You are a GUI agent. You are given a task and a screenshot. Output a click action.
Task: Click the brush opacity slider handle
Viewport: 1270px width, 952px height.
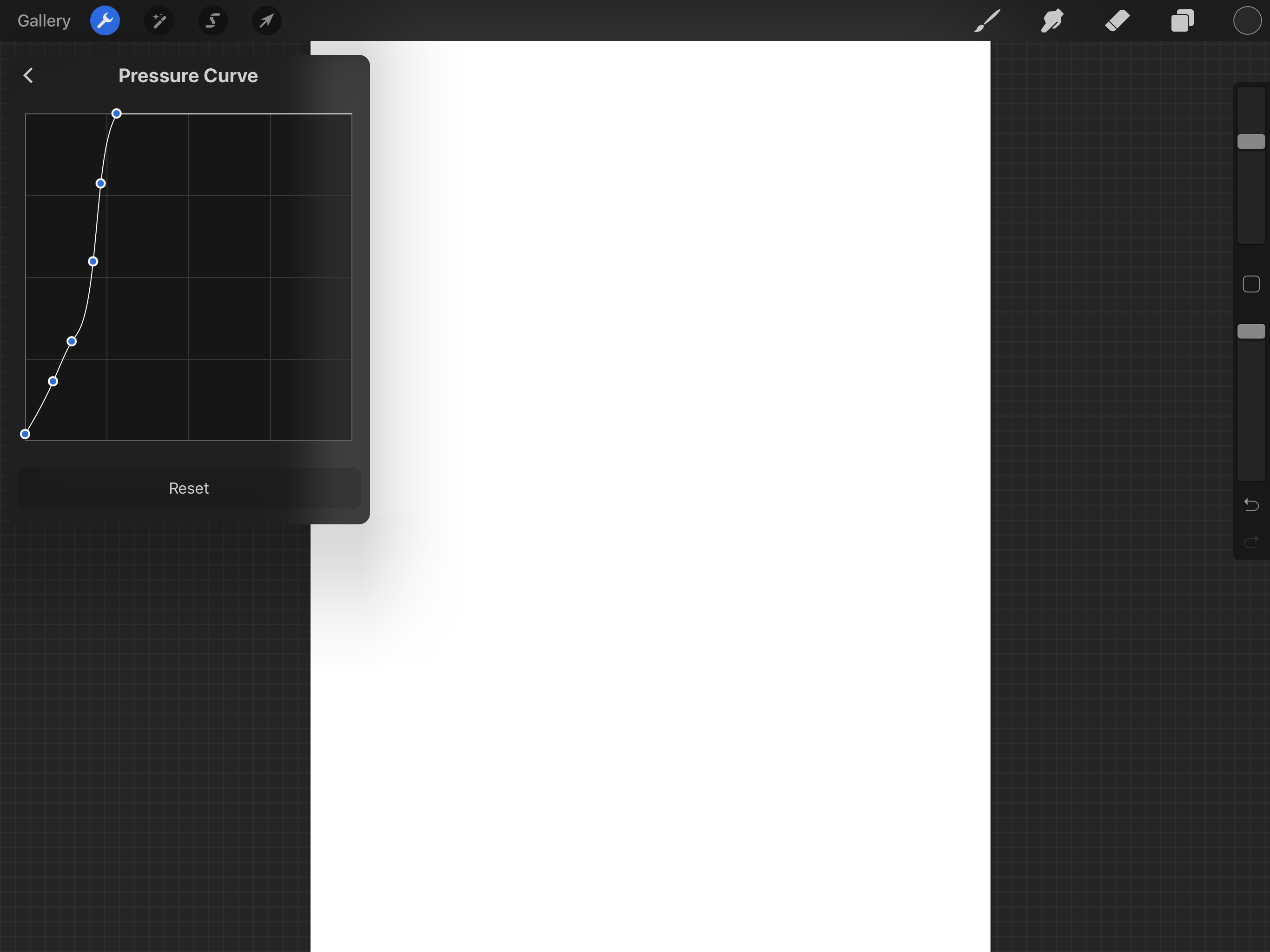(x=1251, y=331)
